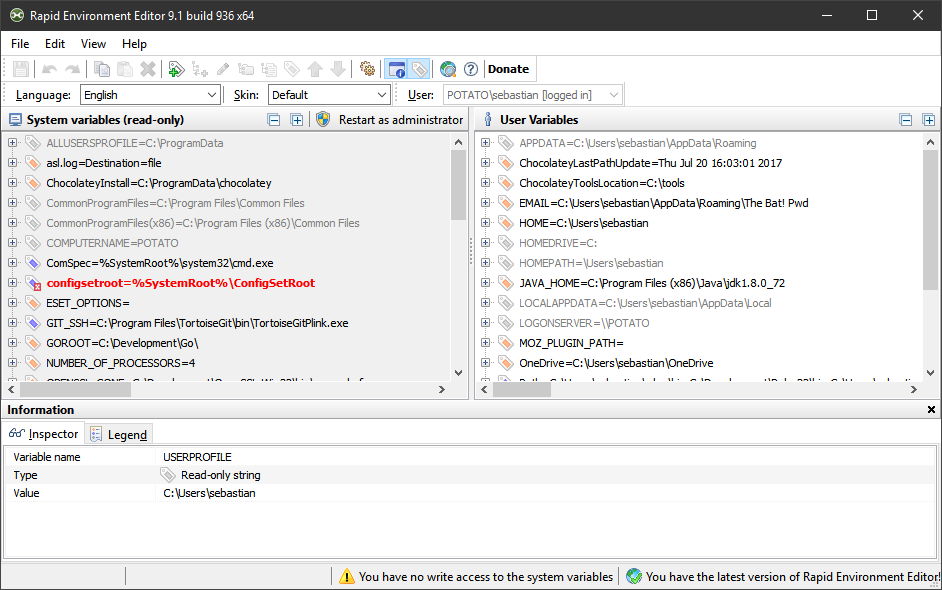This screenshot has width=942, height=590.
Task: Click the Move Down arrow icon
Action: point(338,69)
